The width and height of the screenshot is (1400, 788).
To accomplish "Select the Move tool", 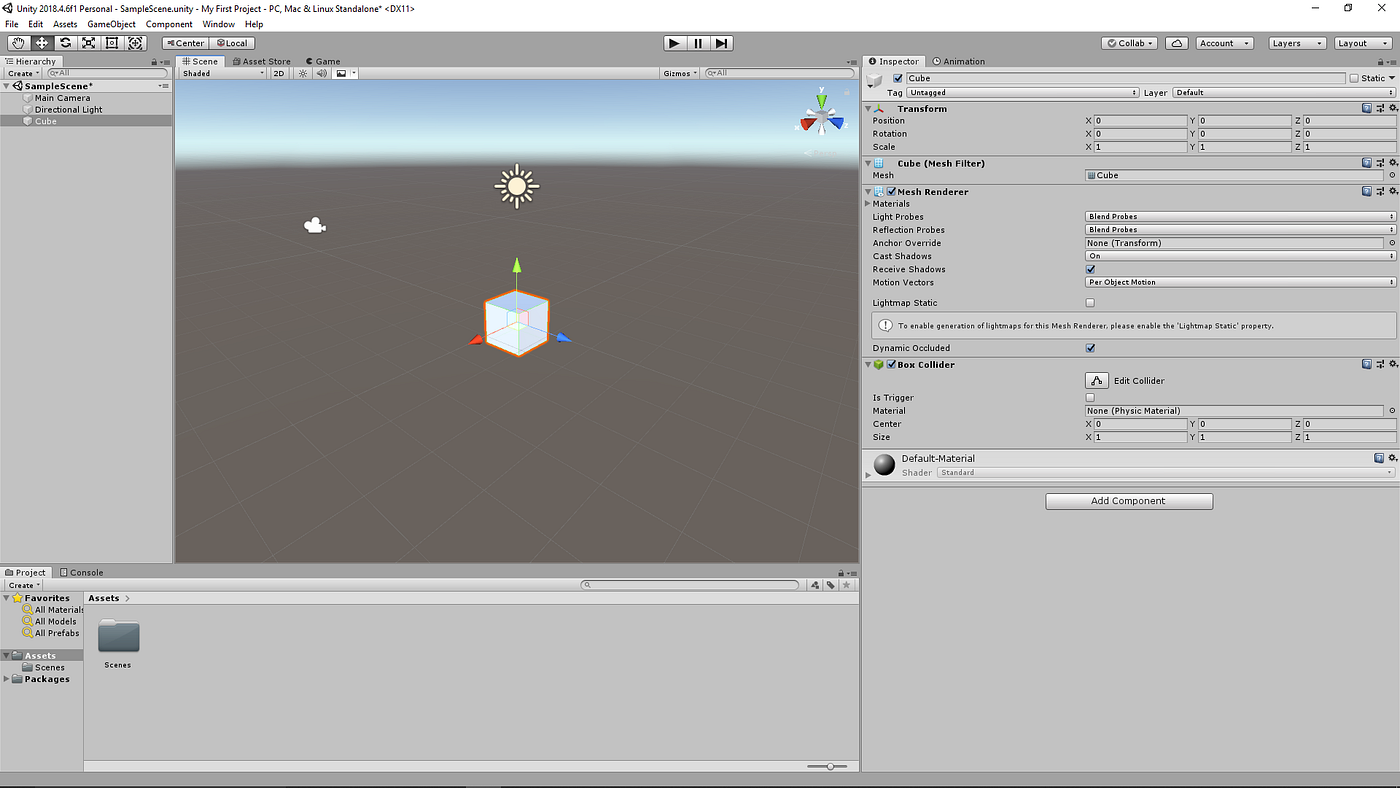I will 41,42.
